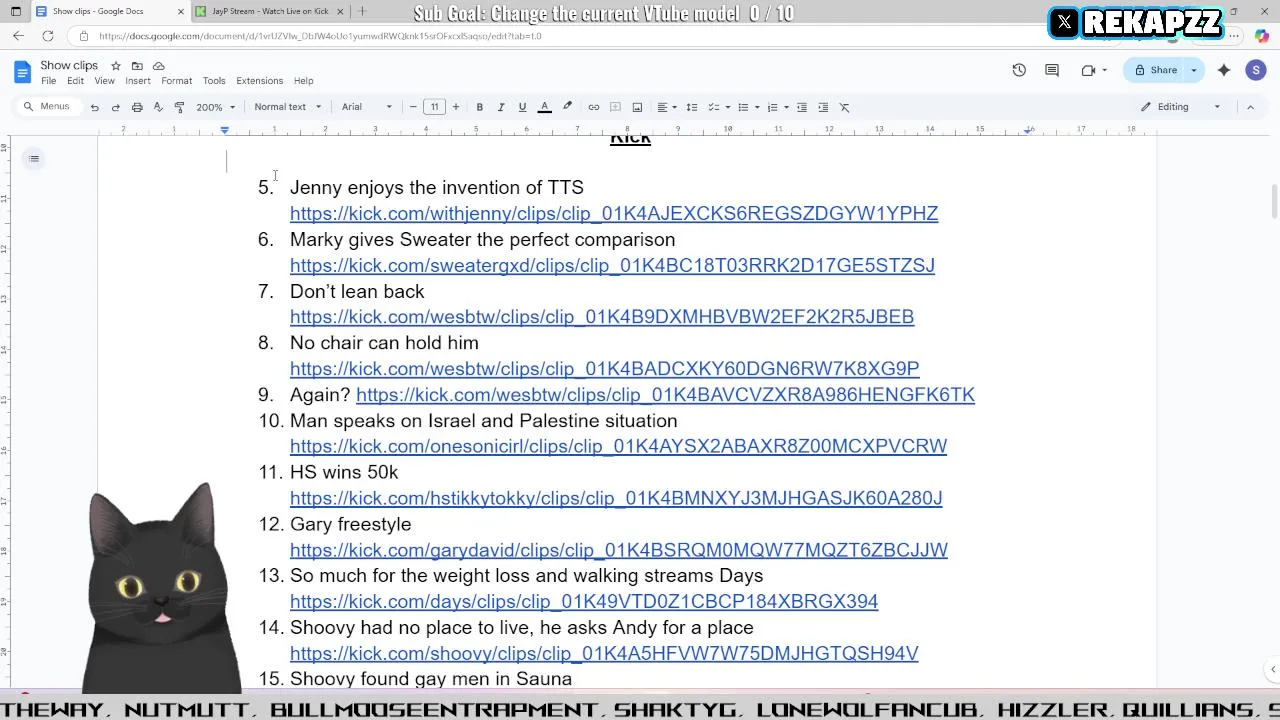Open the Google Docs home icon

(22, 71)
